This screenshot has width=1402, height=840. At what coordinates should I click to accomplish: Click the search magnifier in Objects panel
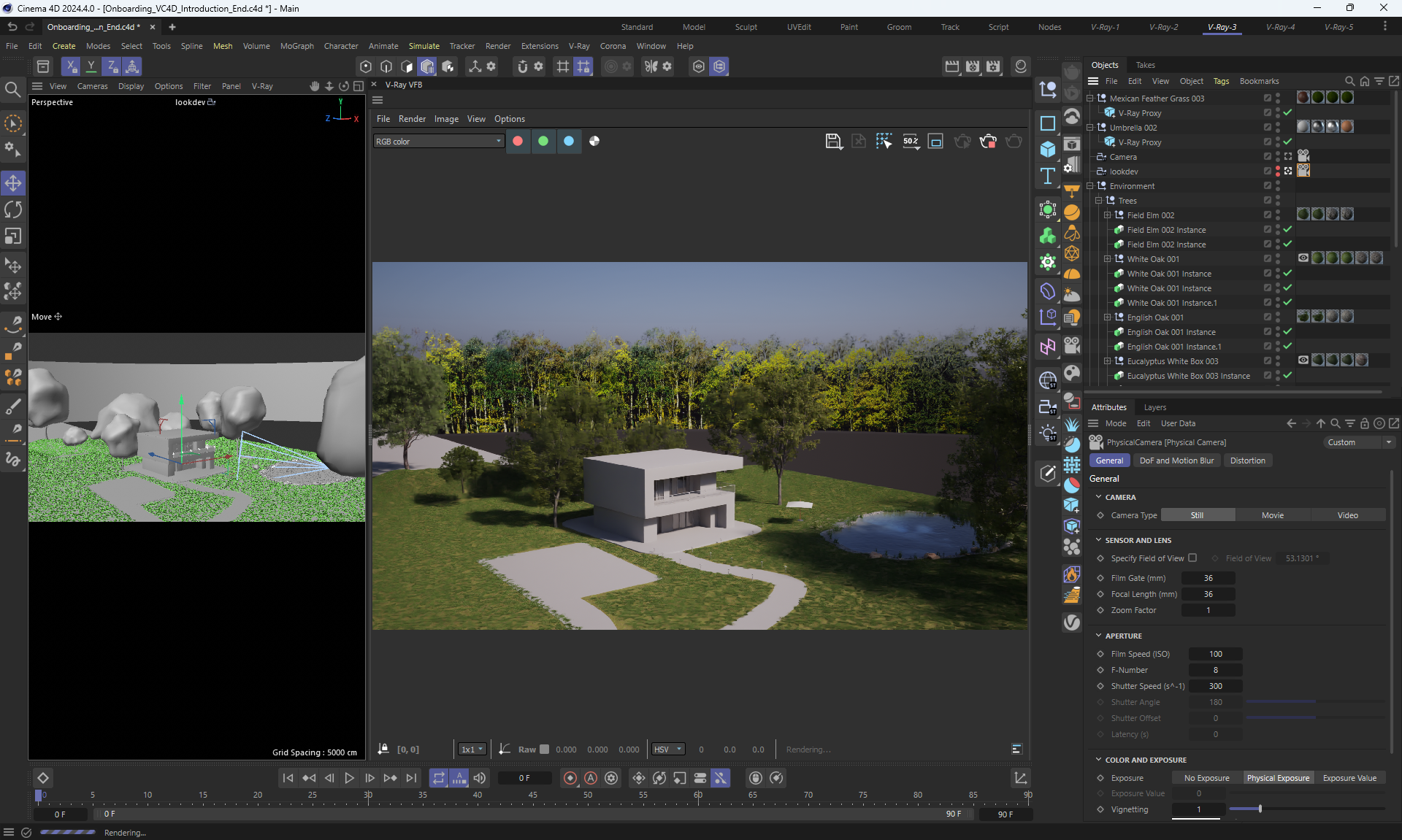coord(1349,81)
